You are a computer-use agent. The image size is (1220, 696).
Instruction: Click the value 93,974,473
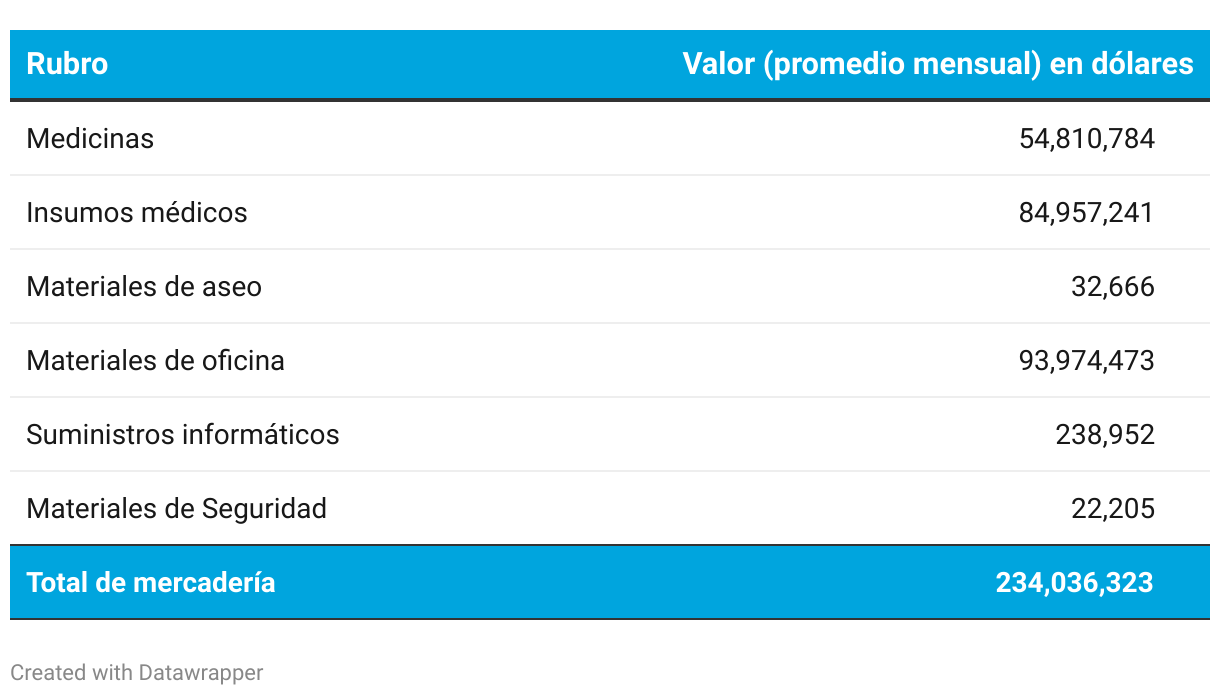pos(1087,360)
